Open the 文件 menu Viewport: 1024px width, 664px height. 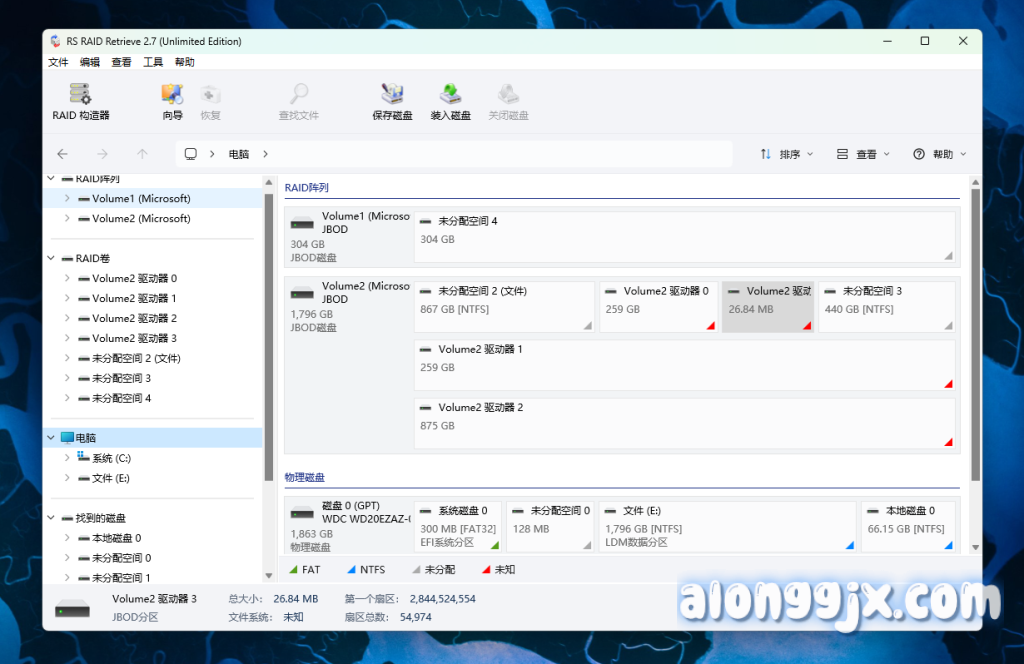(58, 62)
